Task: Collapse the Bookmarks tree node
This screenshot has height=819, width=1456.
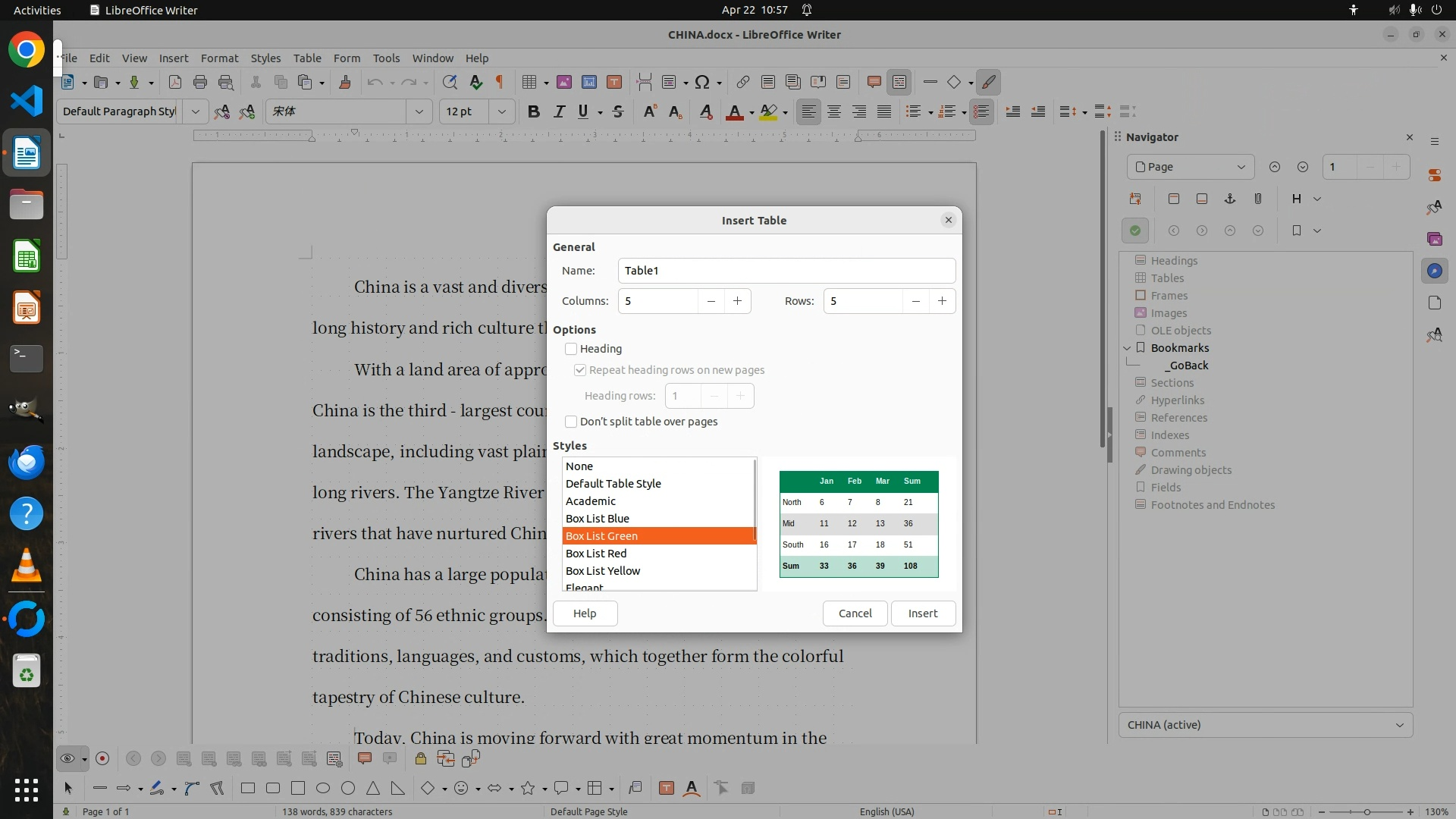Action: pyautogui.click(x=1128, y=348)
